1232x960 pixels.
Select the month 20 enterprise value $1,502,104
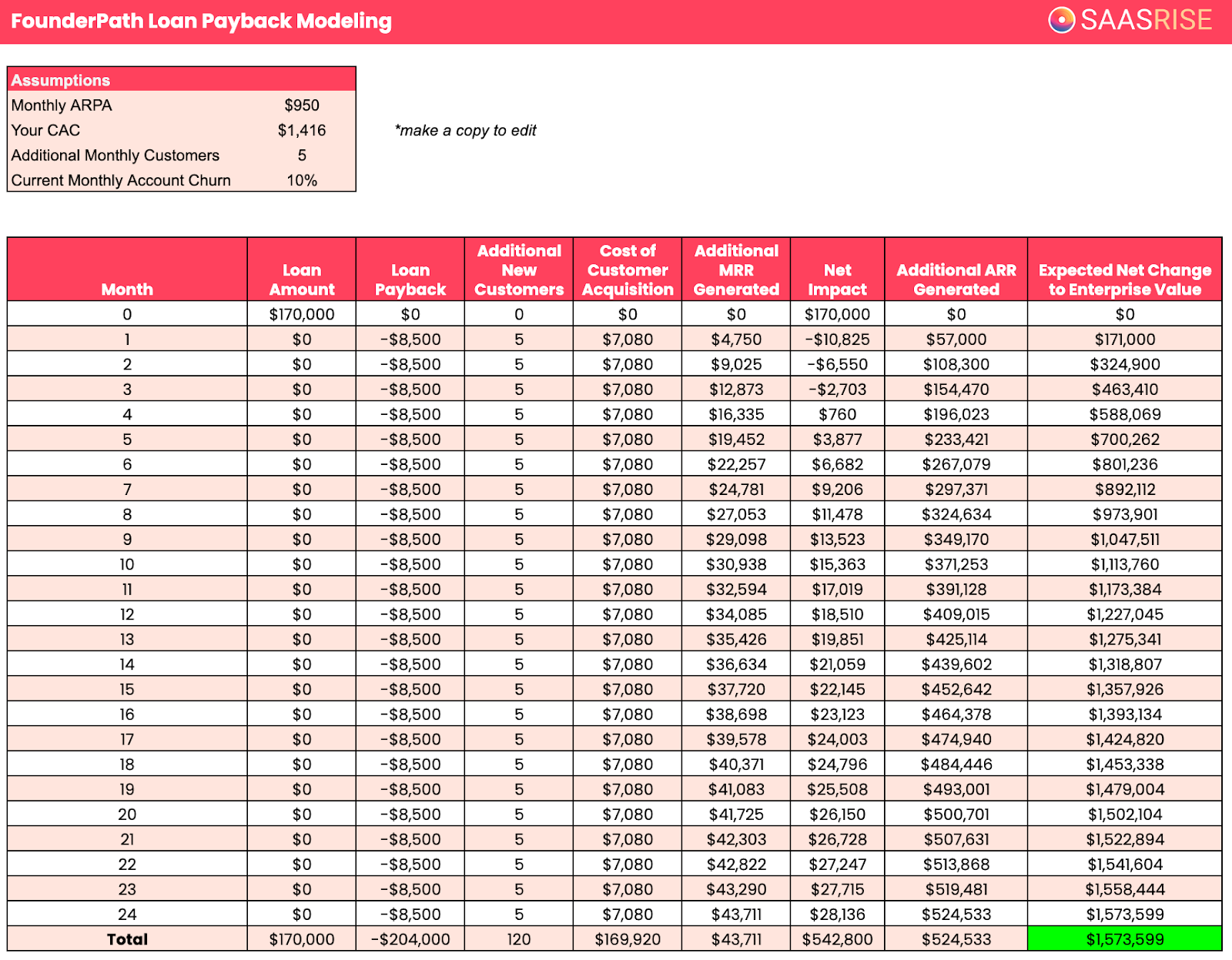click(x=1125, y=814)
